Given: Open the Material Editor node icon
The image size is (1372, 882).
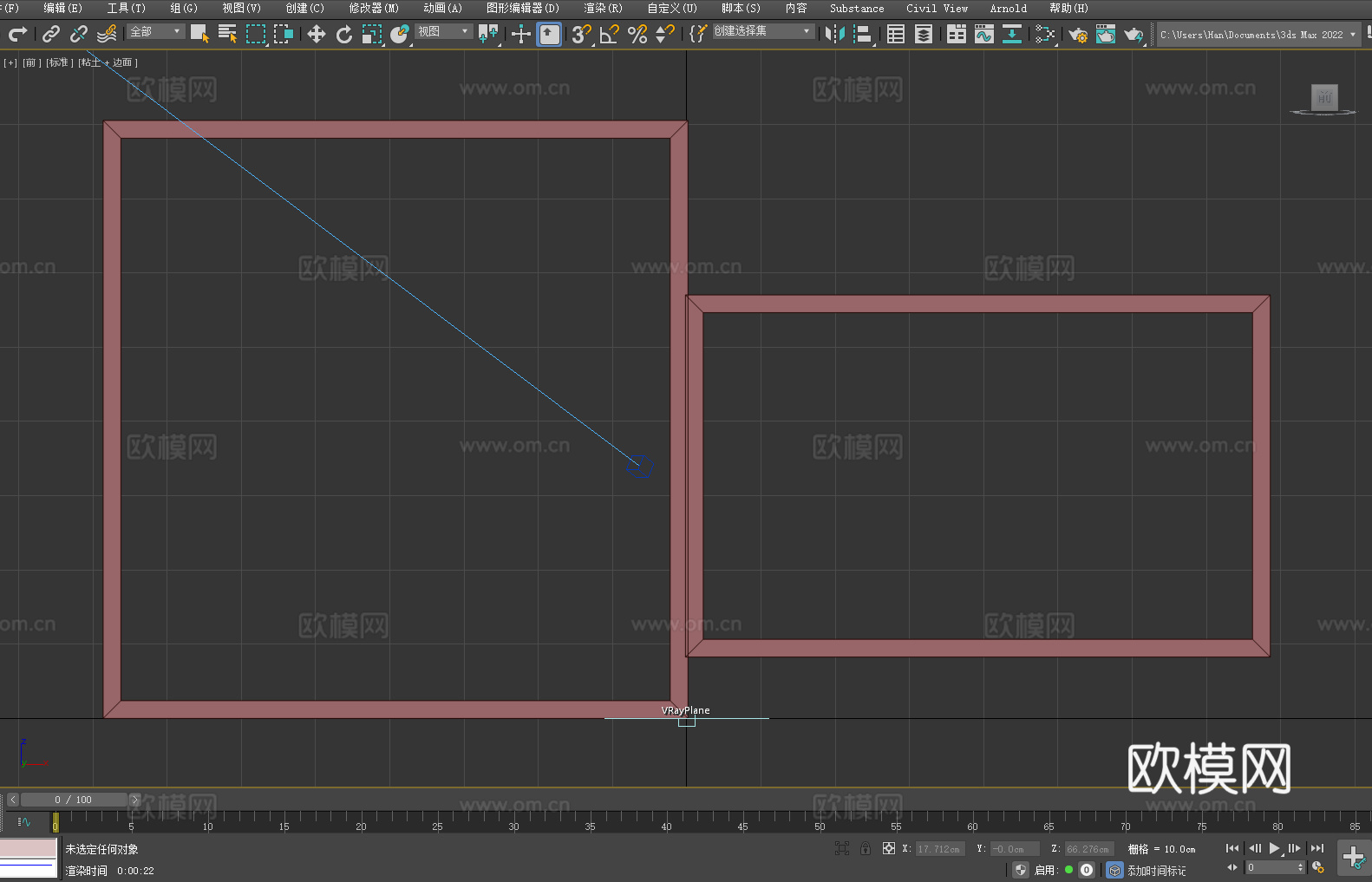Looking at the screenshot, I should (1045, 34).
